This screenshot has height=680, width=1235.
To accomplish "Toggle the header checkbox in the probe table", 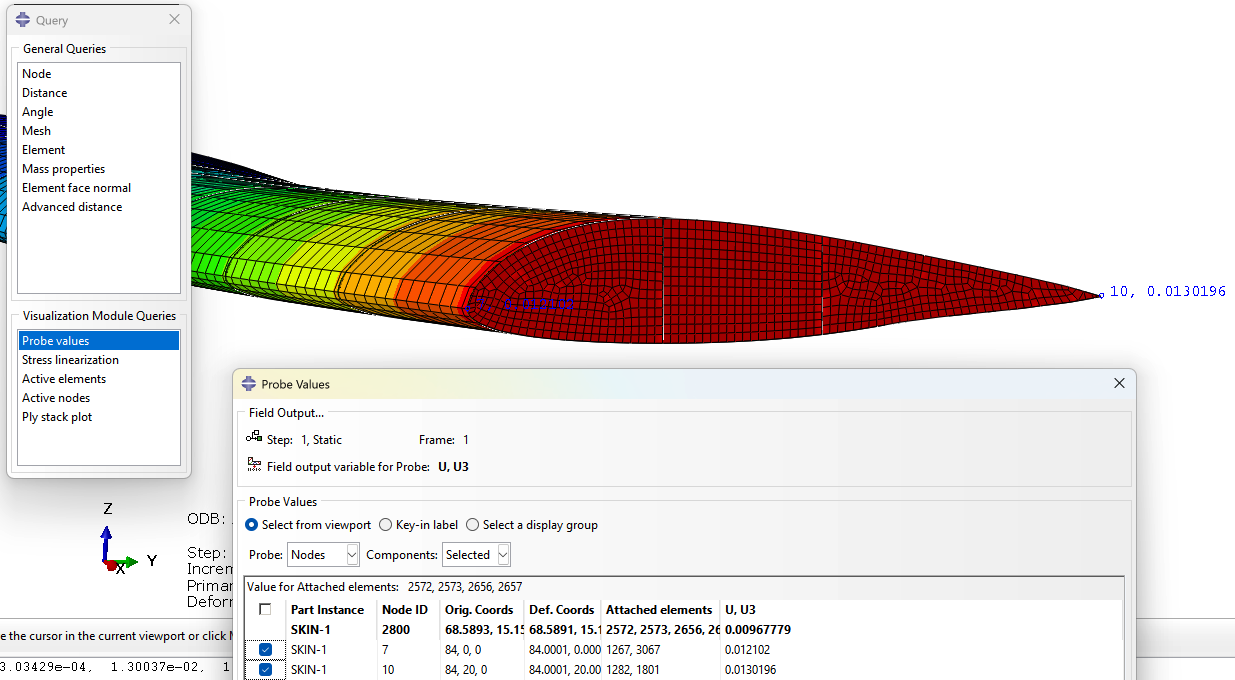I will (x=265, y=610).
